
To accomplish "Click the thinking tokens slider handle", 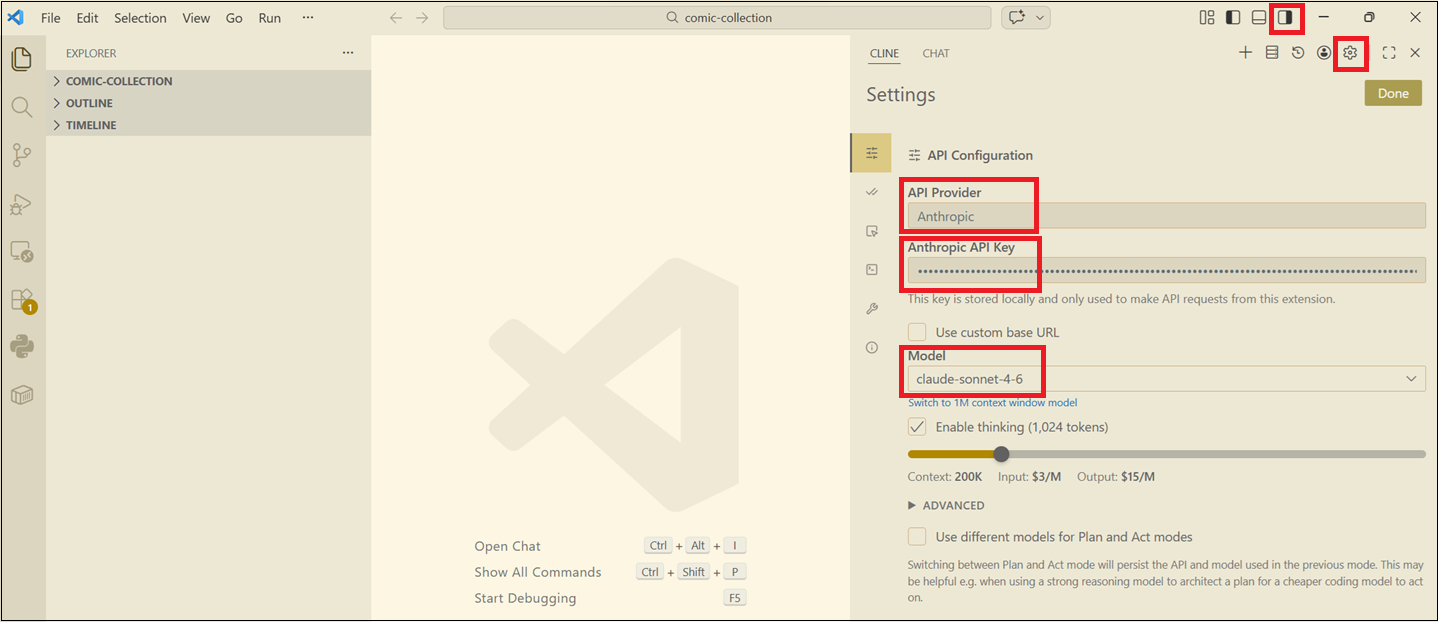I will click(1001, 454).
